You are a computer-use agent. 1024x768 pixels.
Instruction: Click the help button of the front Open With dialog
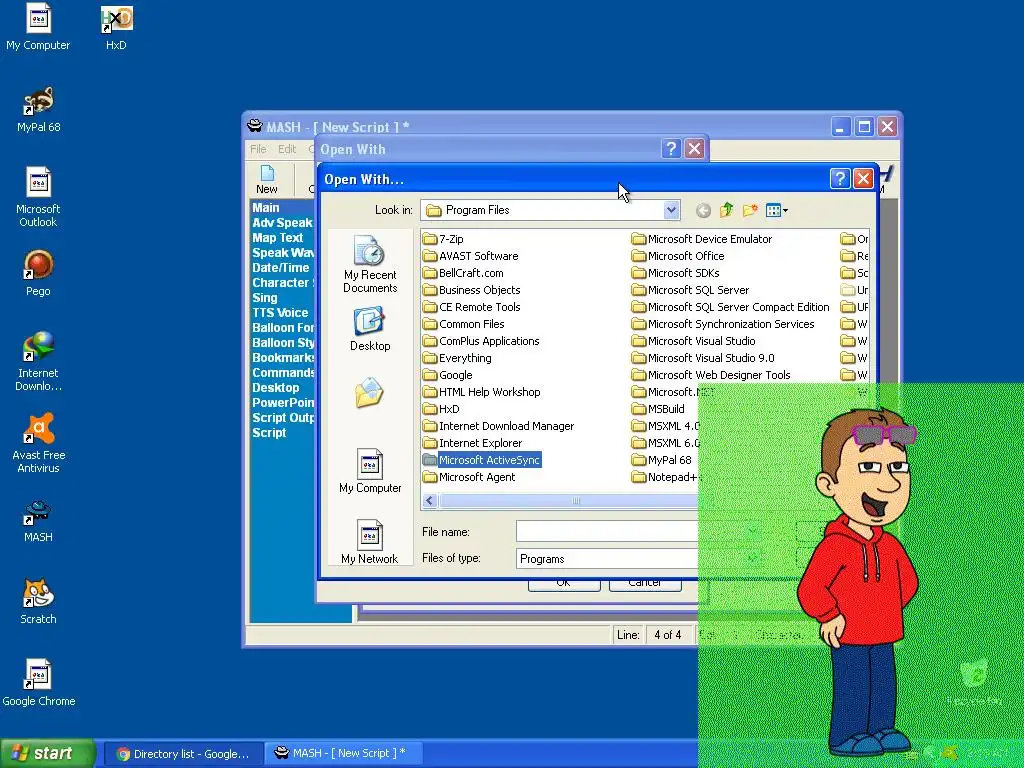click(x=840, y=178)
